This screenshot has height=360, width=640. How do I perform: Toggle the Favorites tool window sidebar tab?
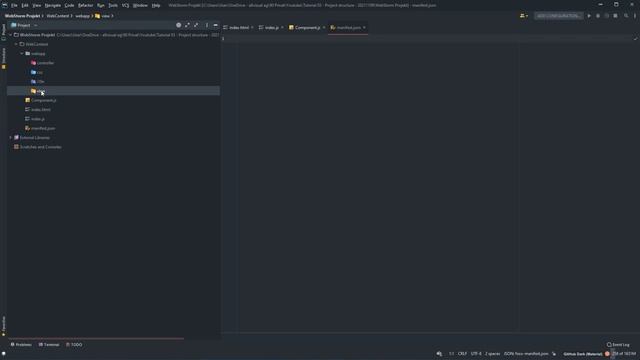click(x=4, y=326)
